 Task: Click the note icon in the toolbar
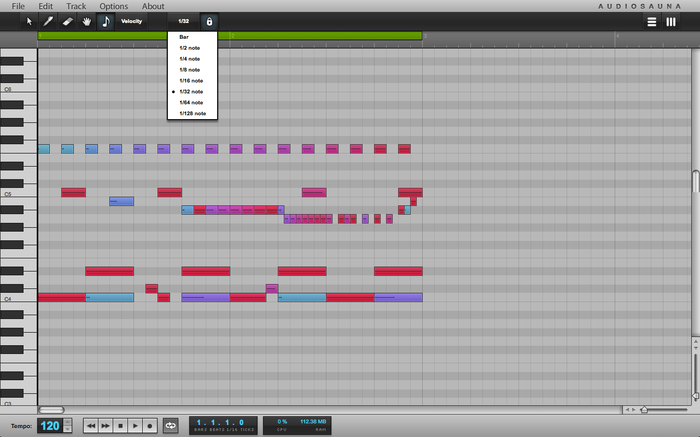click(105, 20)
